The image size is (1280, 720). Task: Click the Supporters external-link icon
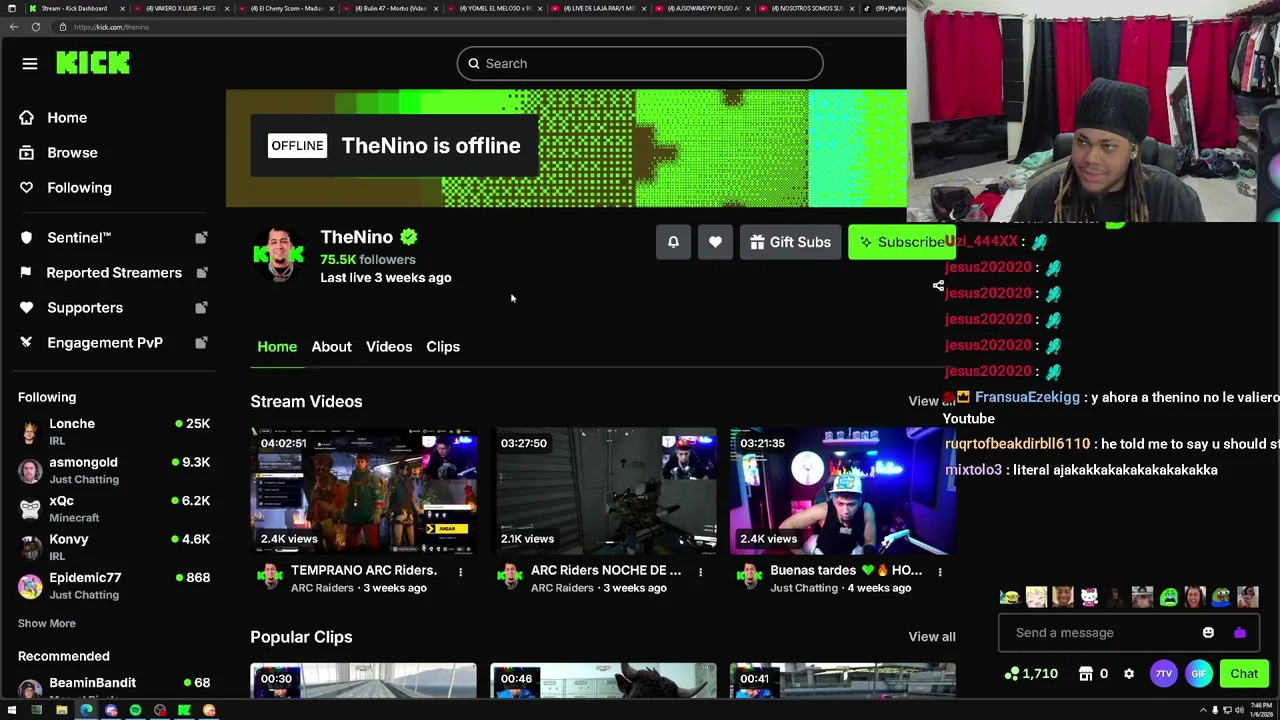(201, 307)
